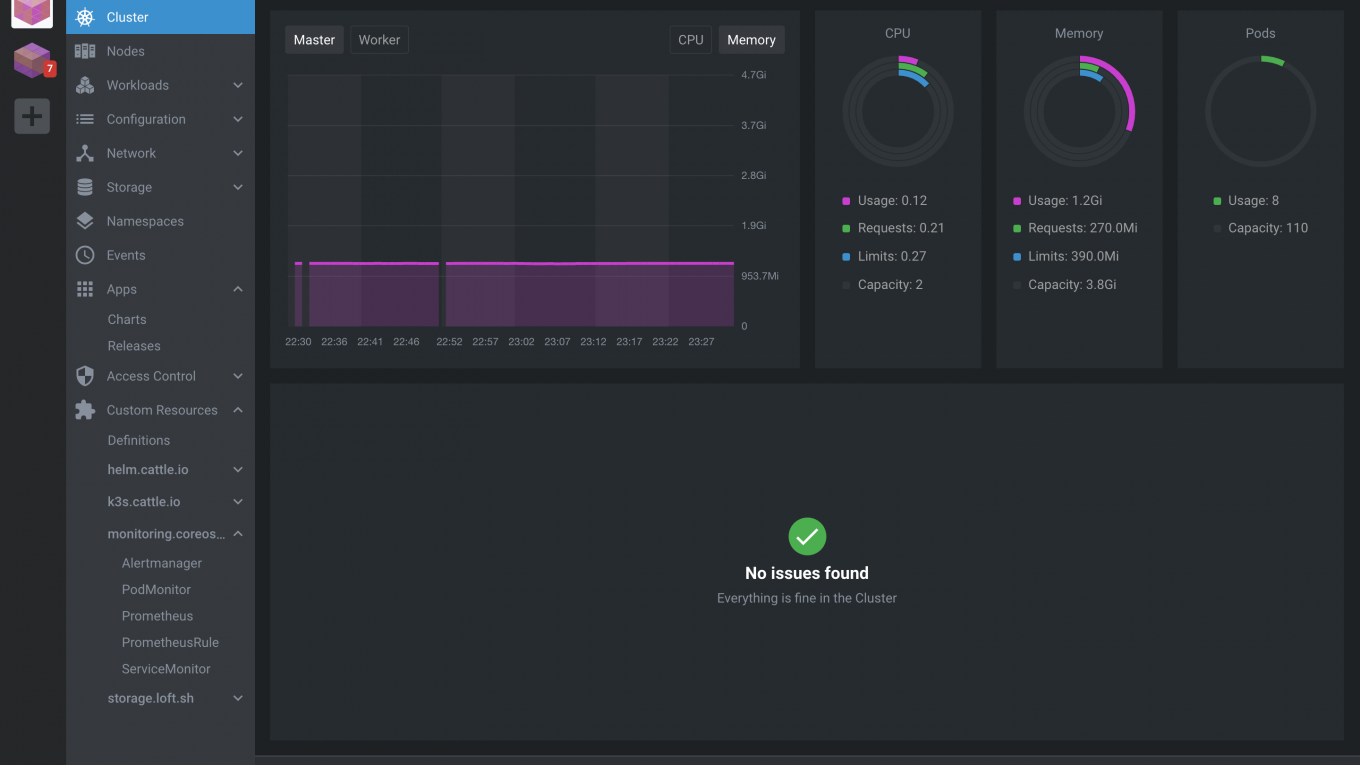Open Charts under Apps
Image resolution: width=1360 pixels, height=765 pixels.
[127, 319]
